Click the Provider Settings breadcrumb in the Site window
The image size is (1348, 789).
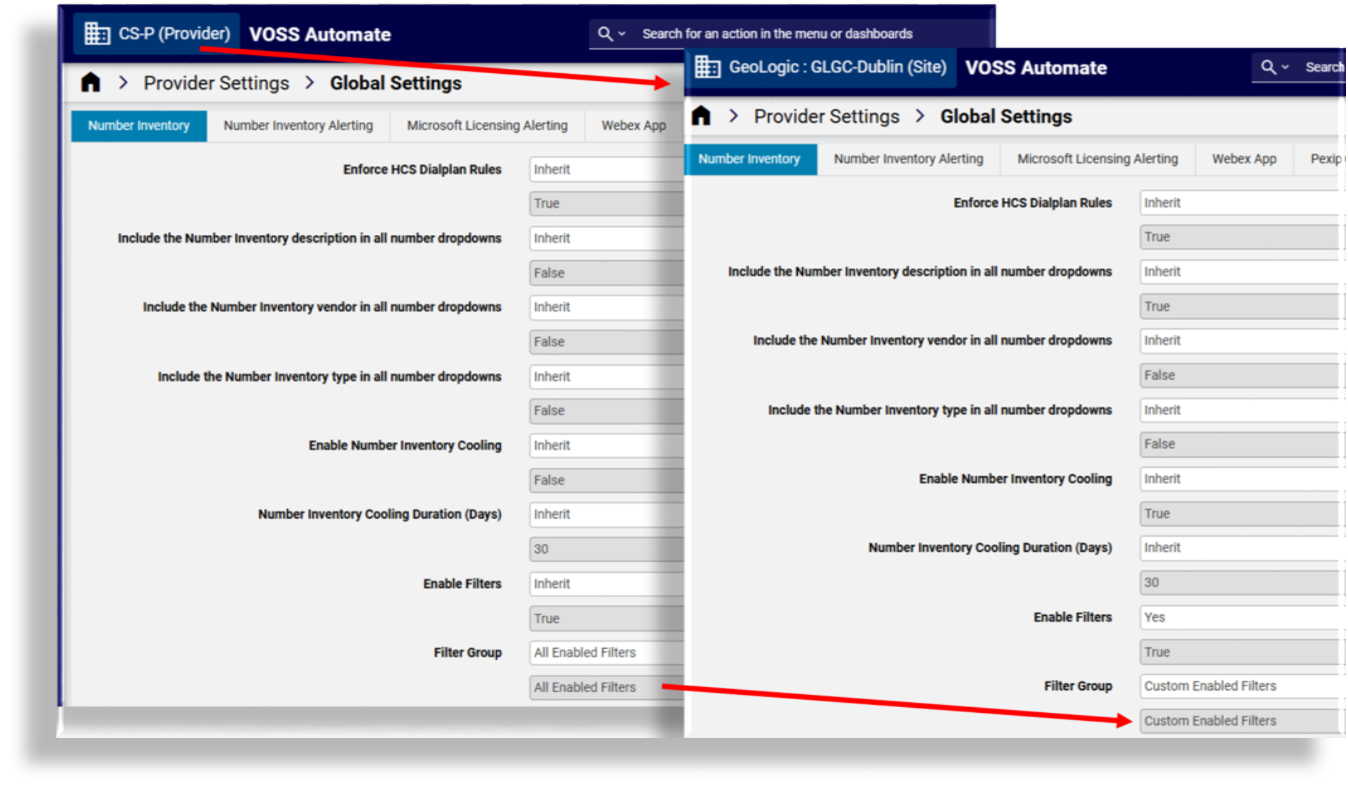pyautogui.click(x=826, y=116)
